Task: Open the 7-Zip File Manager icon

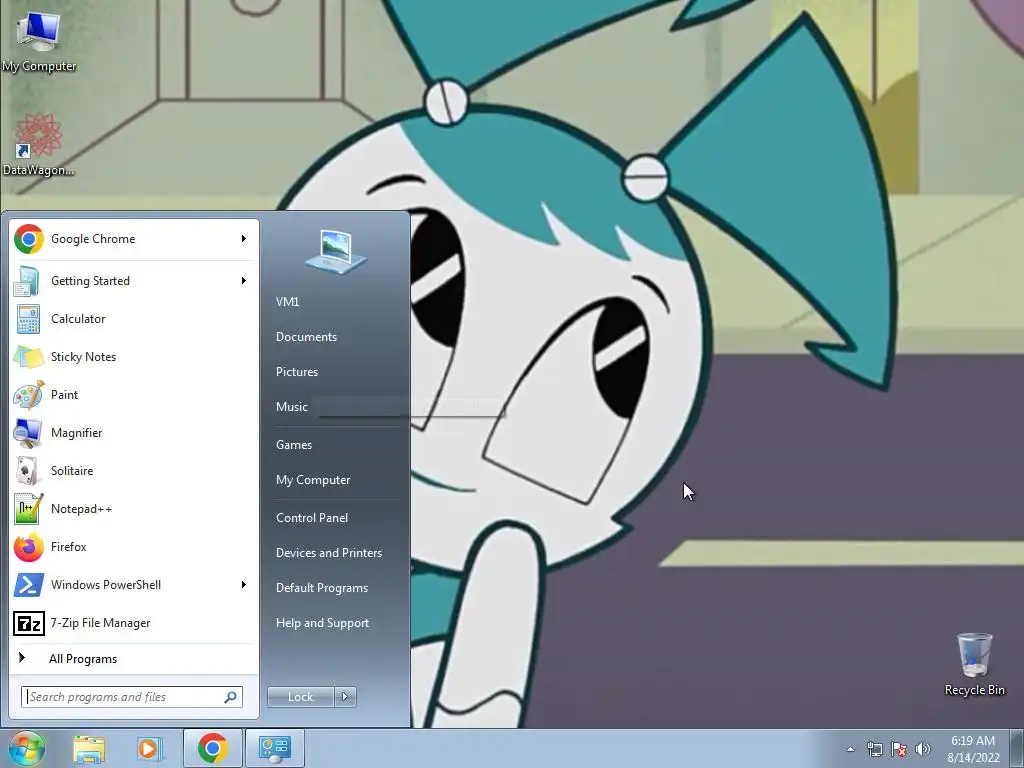Action: tap(28, 623)
